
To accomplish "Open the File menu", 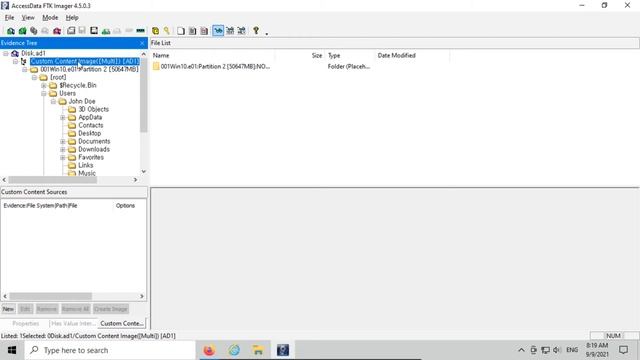I will tap(9, 18).
